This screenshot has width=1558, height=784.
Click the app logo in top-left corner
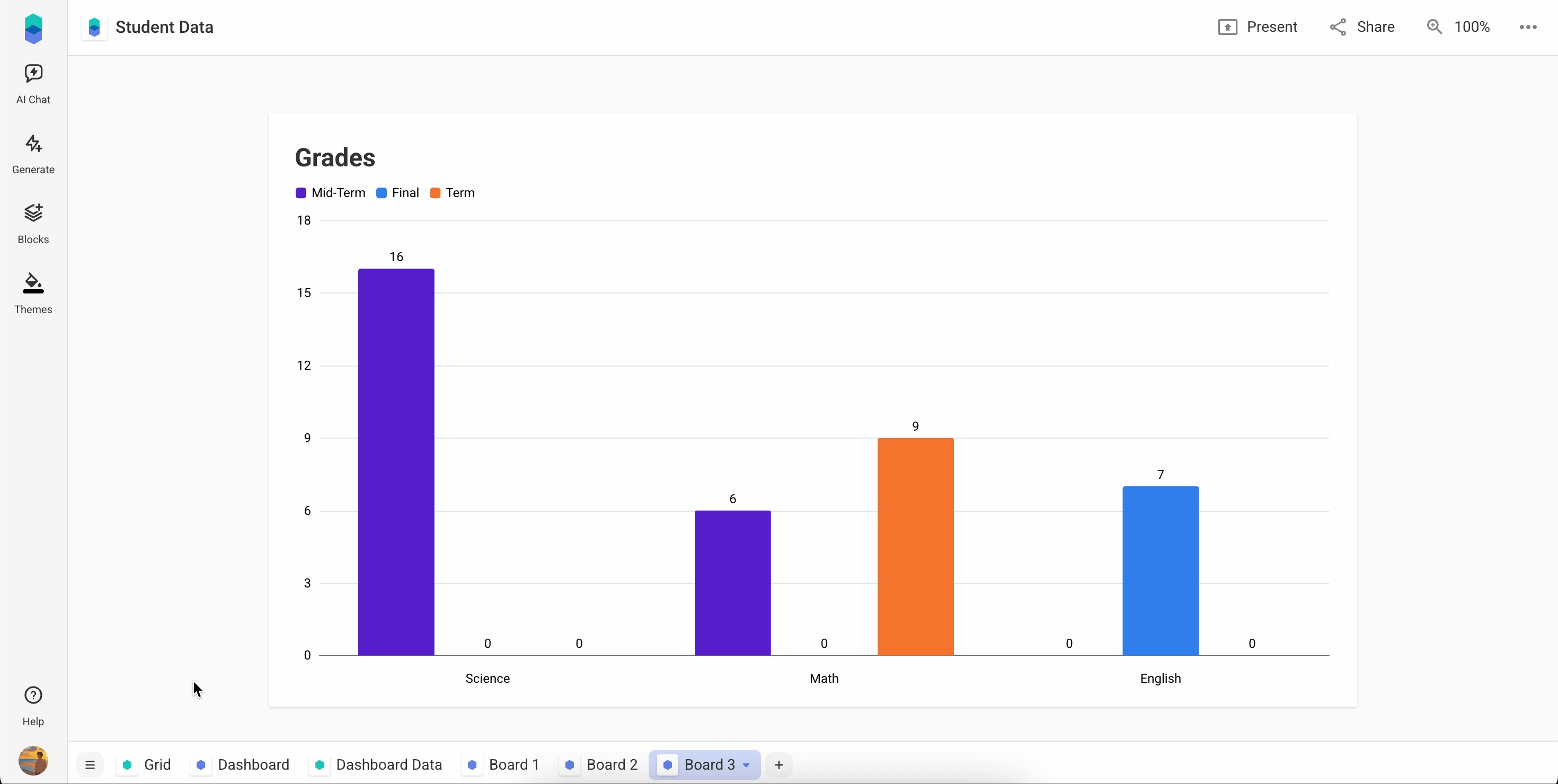[x=33, y=28]
